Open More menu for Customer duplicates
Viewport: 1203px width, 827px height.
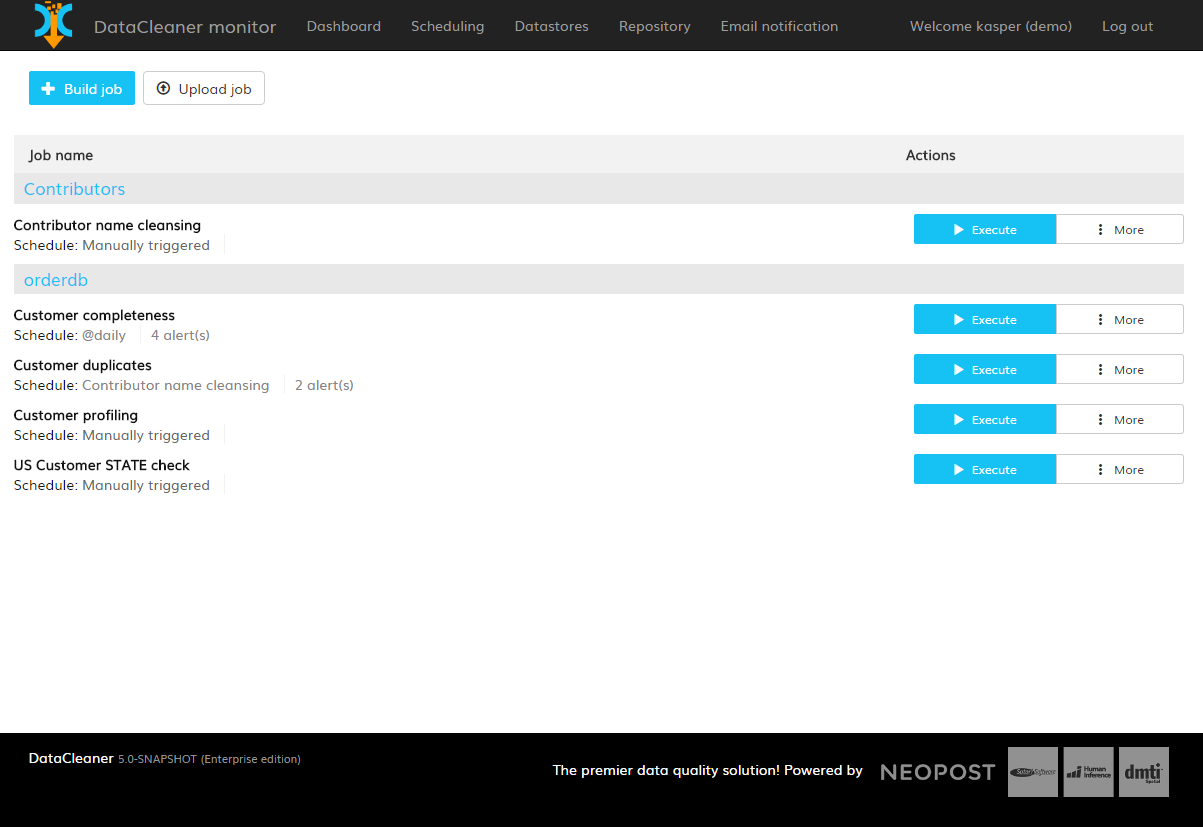click(1120, 369)
